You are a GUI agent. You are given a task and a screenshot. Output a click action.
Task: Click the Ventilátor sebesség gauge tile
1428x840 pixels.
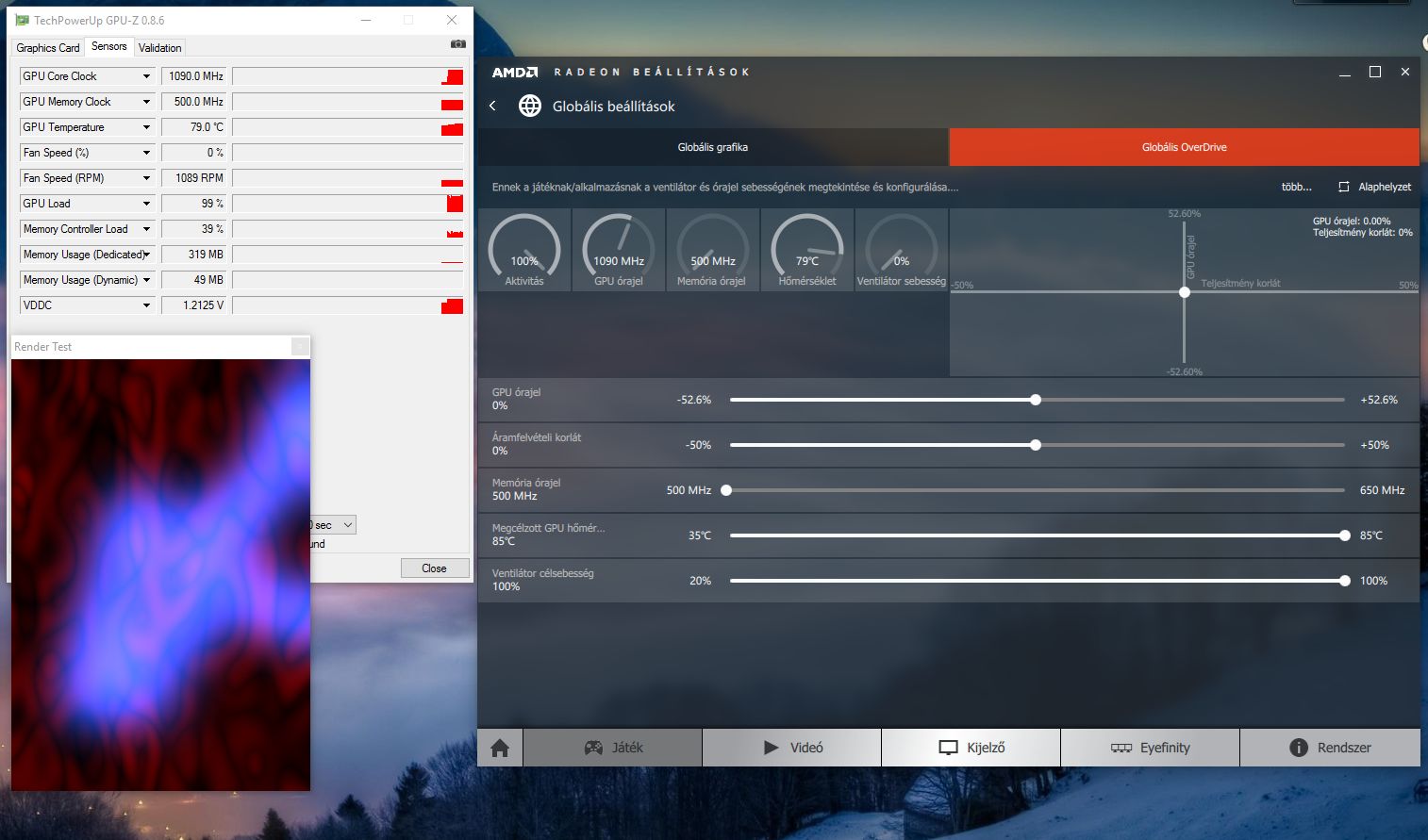pos(901,249)
